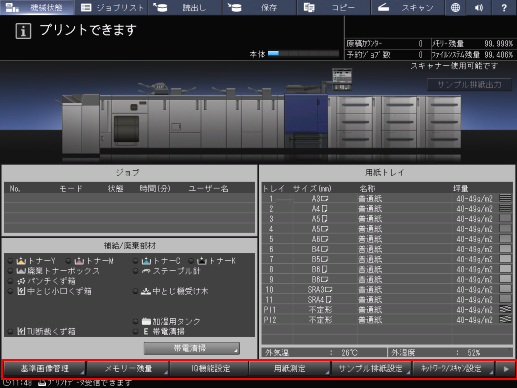The height and width of the screenshot is (388, 517).
Task: Select the tray 2 A4 row
Action: [387, 209]
